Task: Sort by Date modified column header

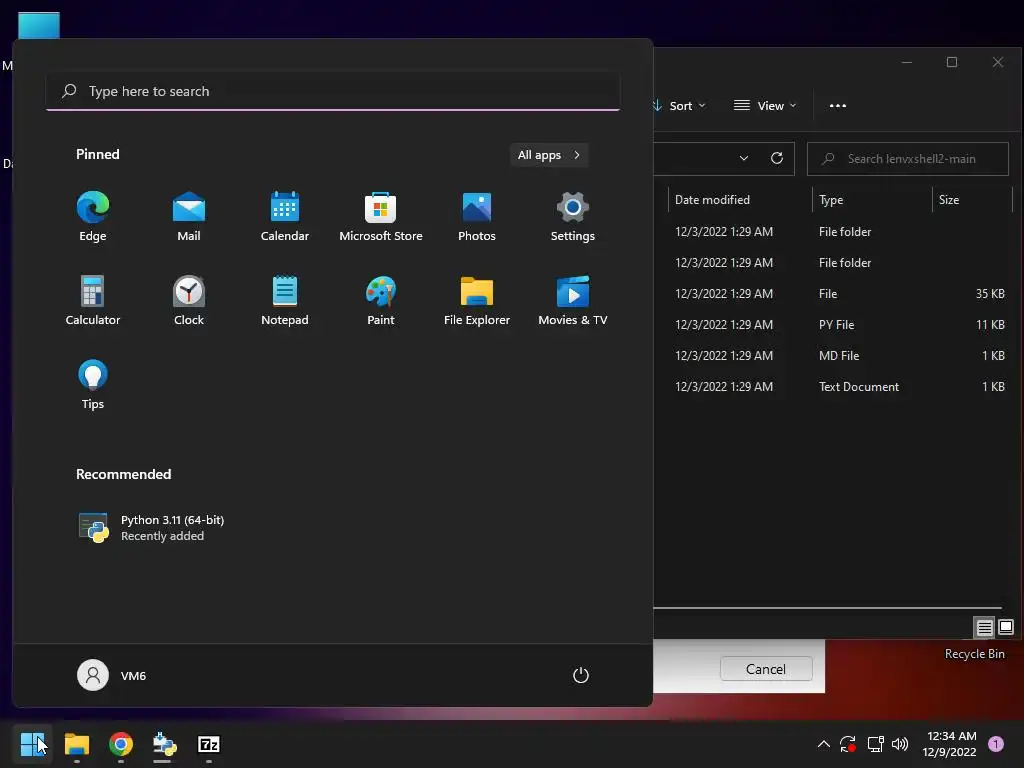Action: (x=740, y=200)
